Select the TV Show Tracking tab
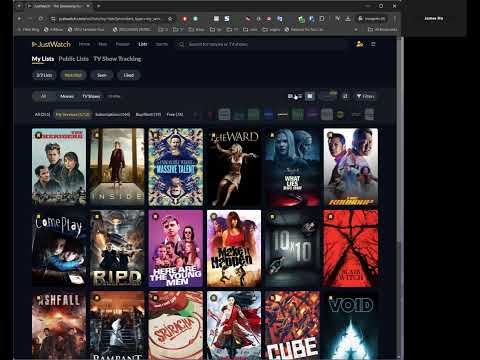 [x=117, y=59]
